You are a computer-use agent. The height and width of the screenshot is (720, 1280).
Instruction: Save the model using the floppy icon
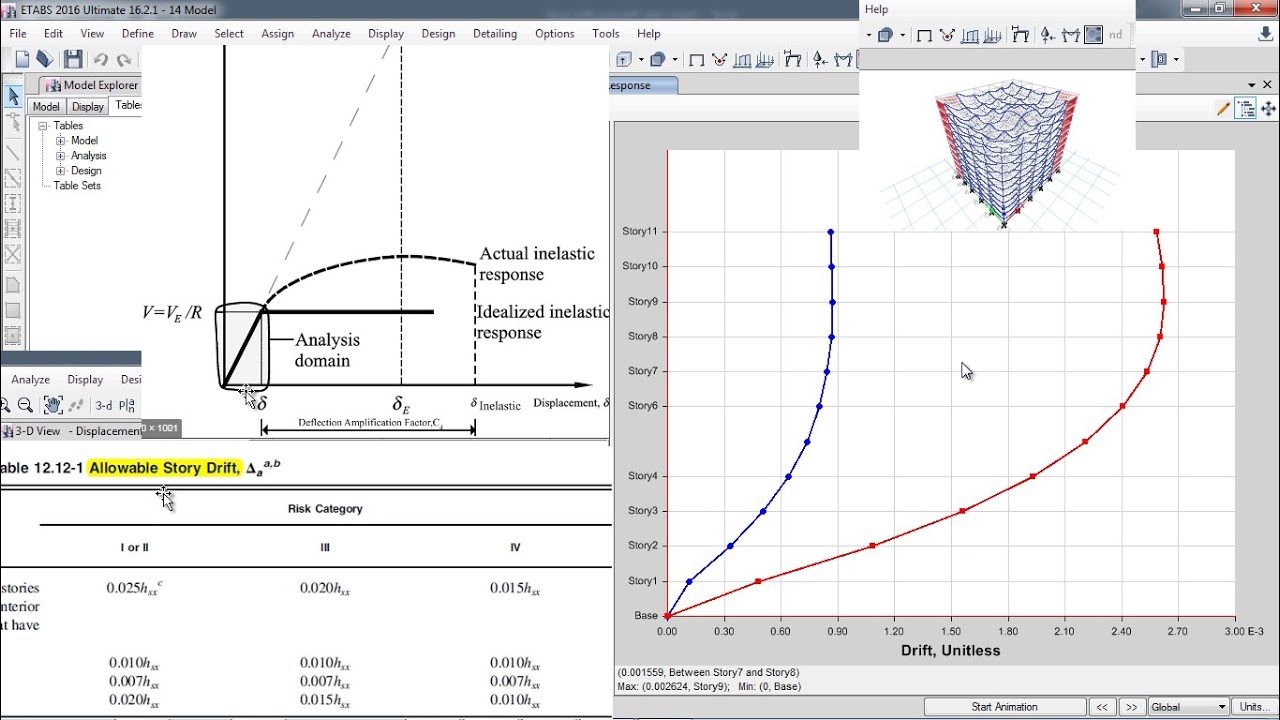pyautogui.click(x=73, y=60)
